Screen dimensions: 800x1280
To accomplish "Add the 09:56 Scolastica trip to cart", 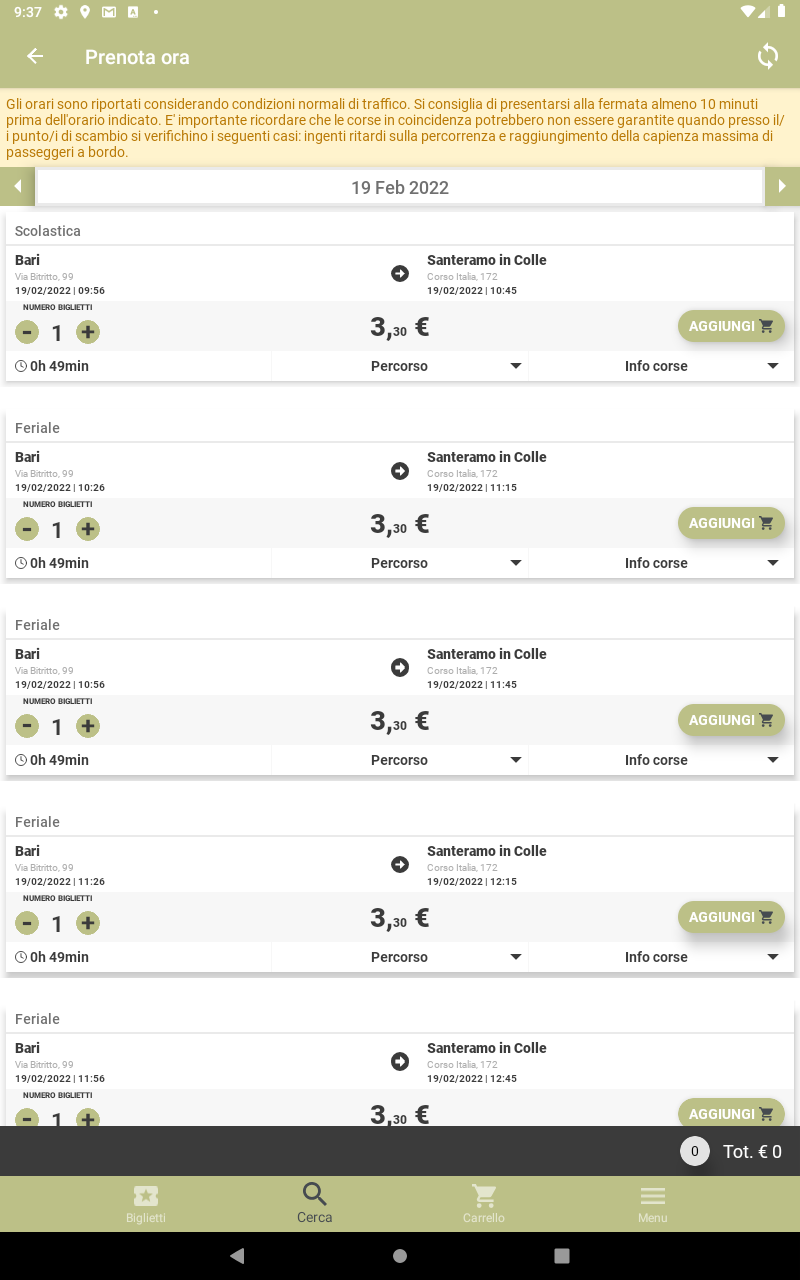I will 731,326.
